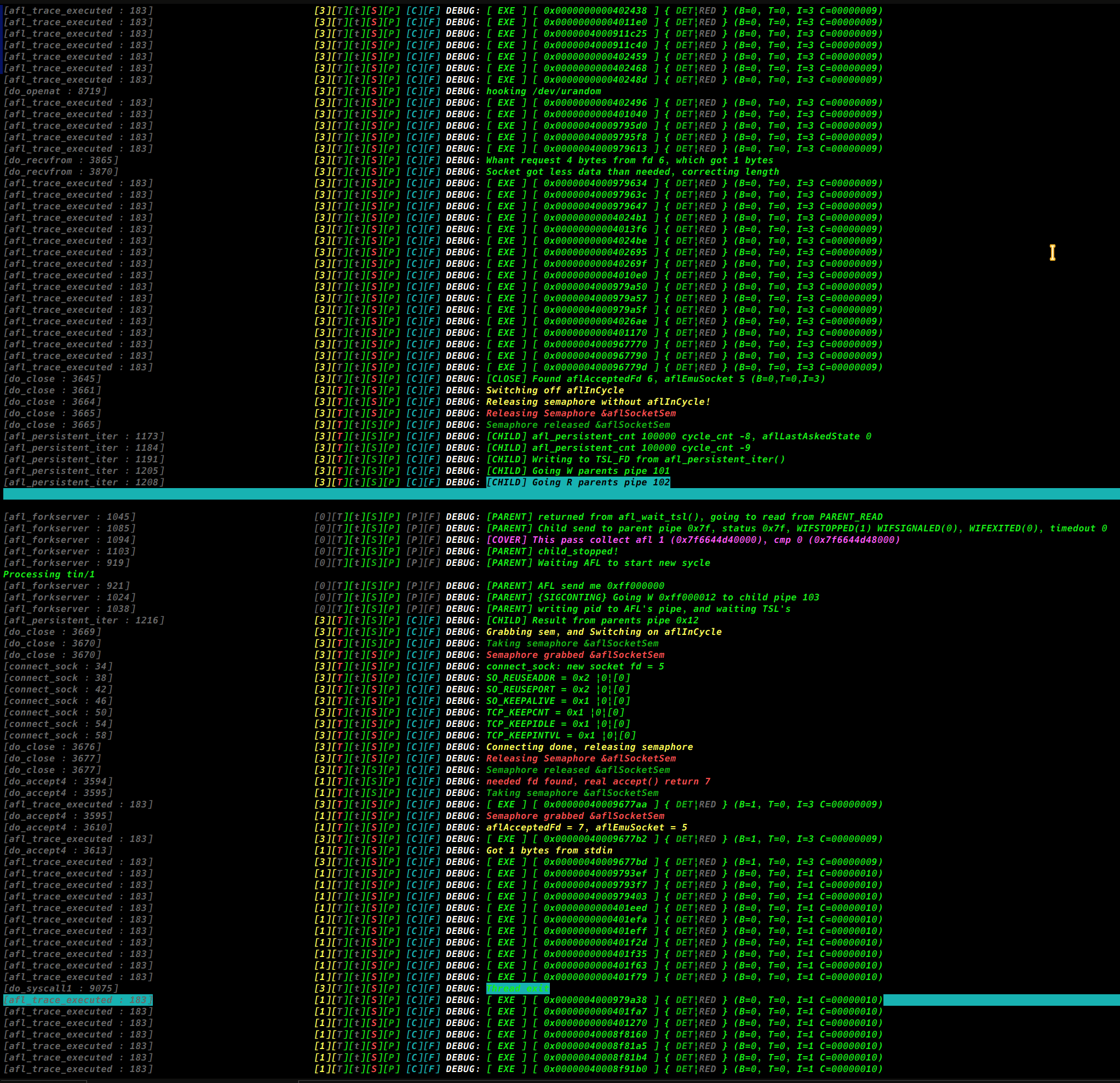
Task: Click the 'Switching off aflInCycle' message
Action: [x=554, y=391]
